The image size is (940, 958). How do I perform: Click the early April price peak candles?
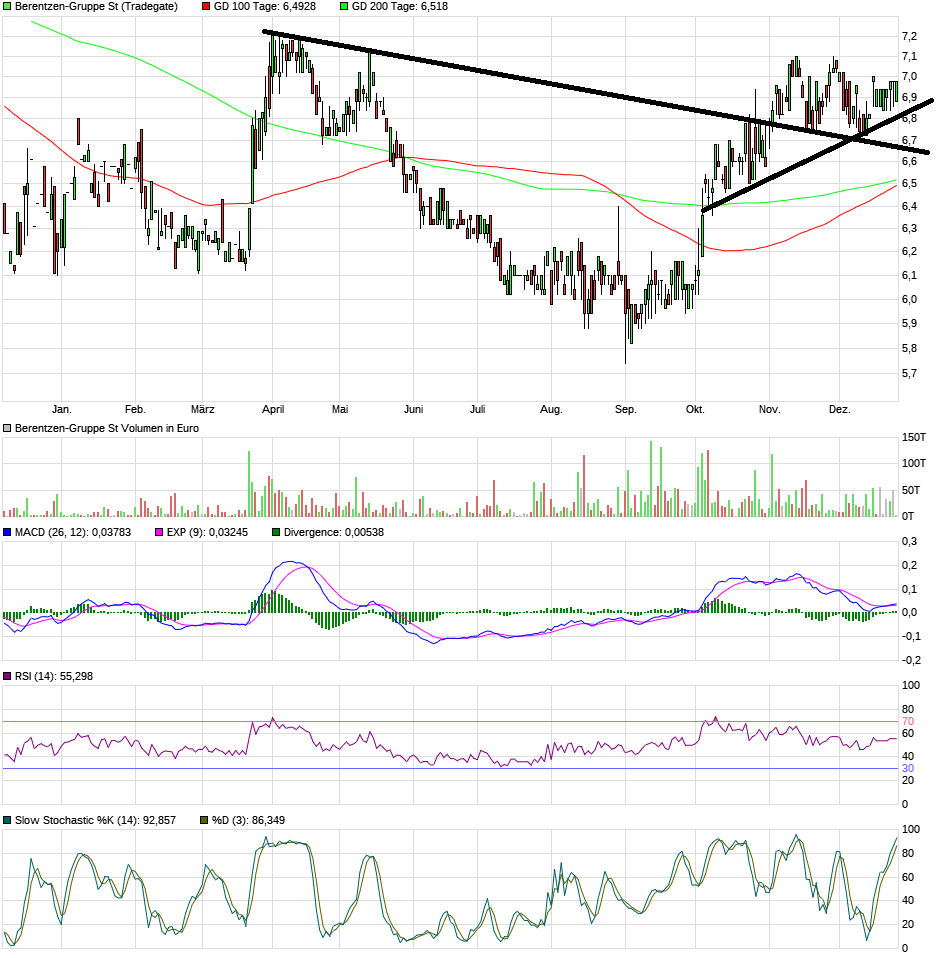click(286, 55)
